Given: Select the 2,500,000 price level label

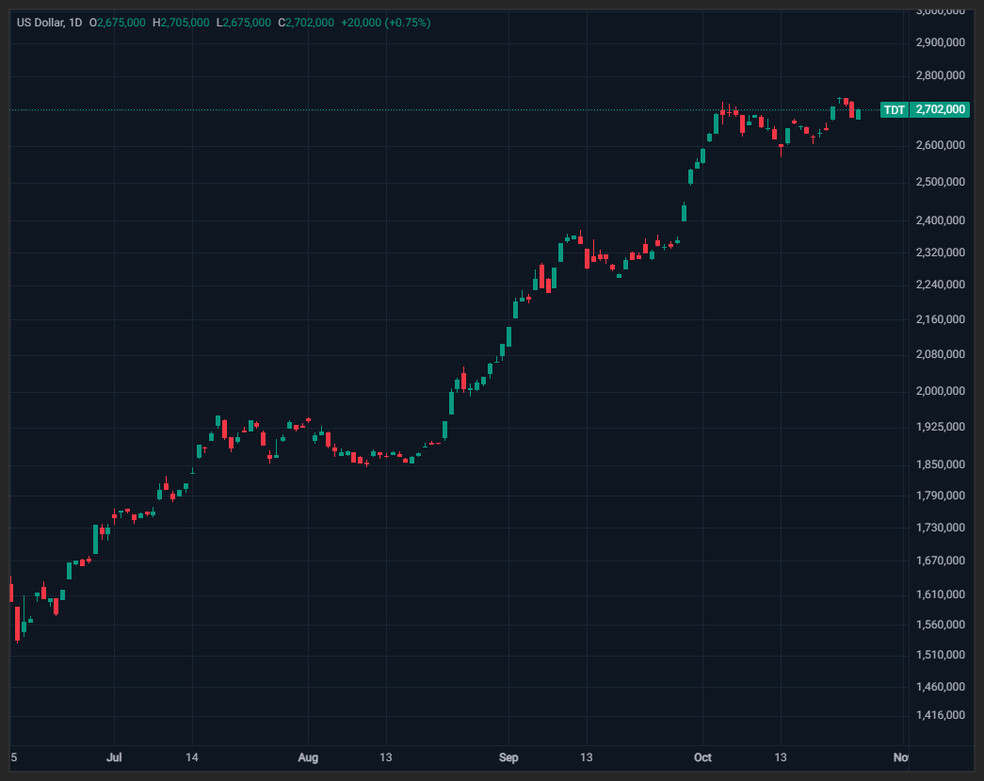Looking at the screenshot, I should pyautogui.click(x=940, y=182).
